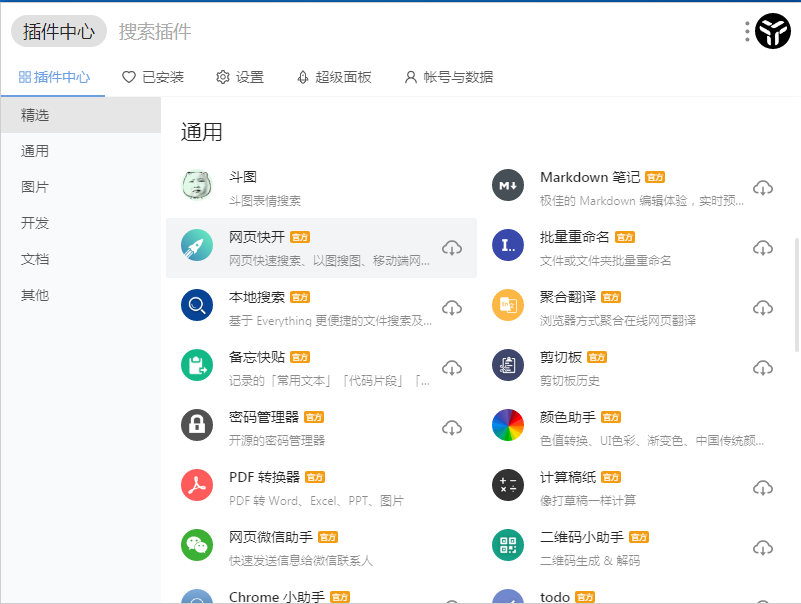Click the download icon for 网页快开
The height and width of the screenshot is (604, 801).
[x=452, y=248]
